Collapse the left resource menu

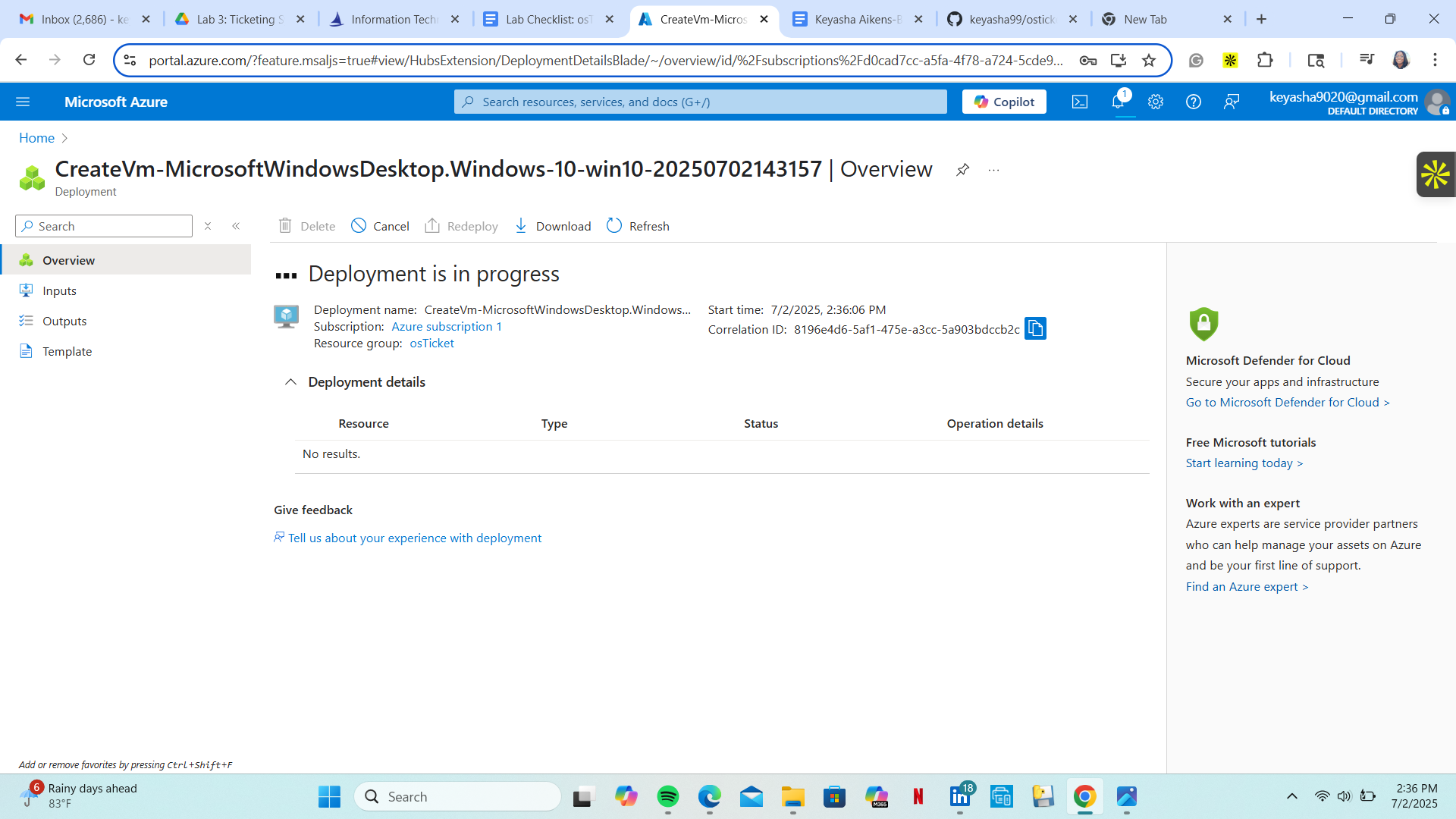[236, 226]
